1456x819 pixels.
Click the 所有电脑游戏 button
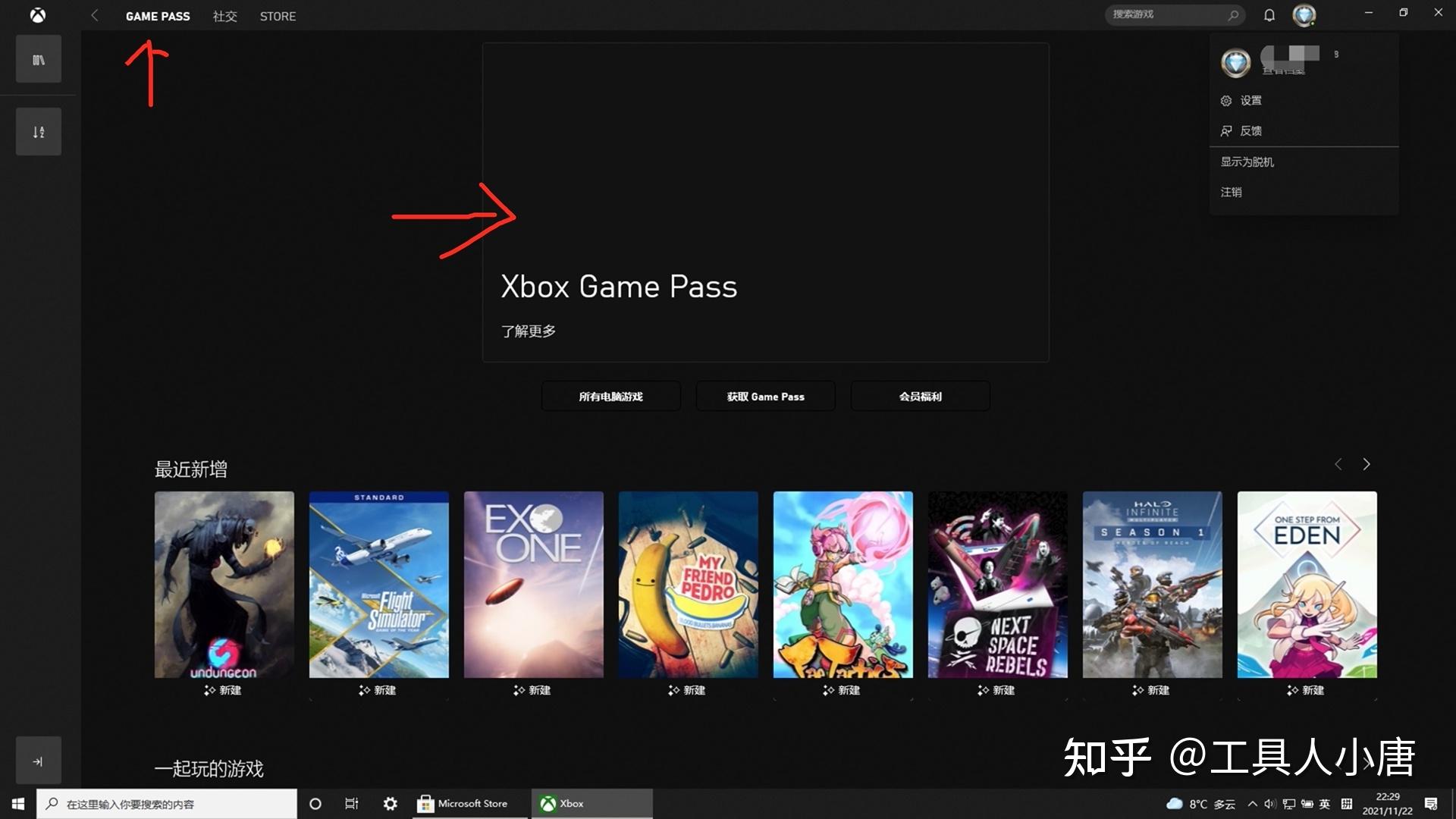point(610,397)
